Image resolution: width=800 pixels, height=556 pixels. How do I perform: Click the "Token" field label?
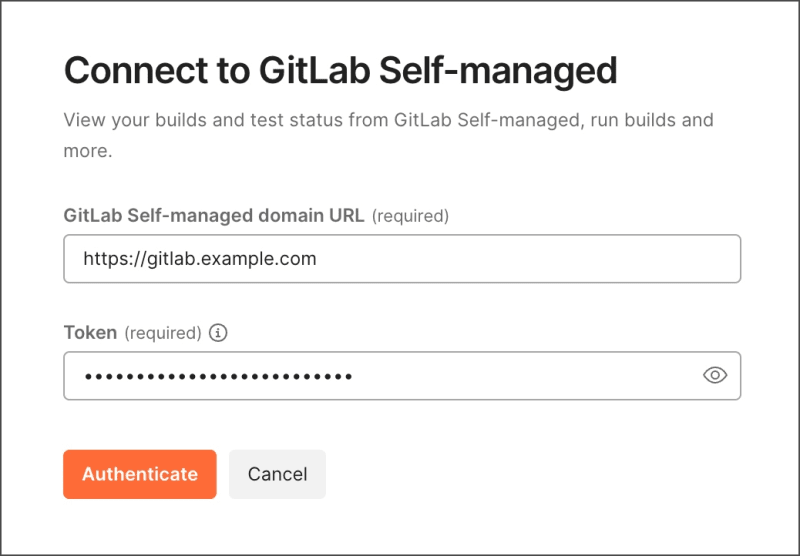[90, 332]
